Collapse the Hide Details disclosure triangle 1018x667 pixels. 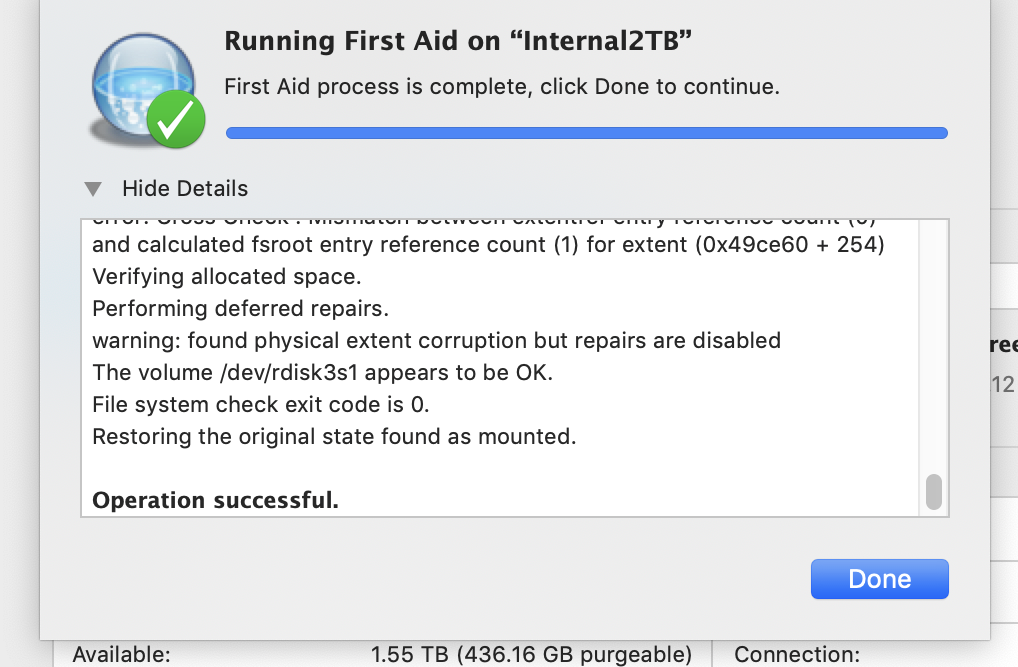tap(93, 189)
